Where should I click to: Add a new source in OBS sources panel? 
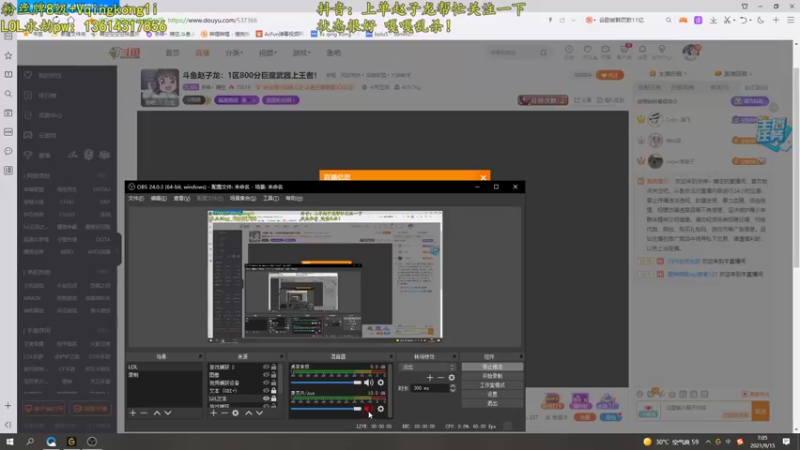(x=213, y=413)
